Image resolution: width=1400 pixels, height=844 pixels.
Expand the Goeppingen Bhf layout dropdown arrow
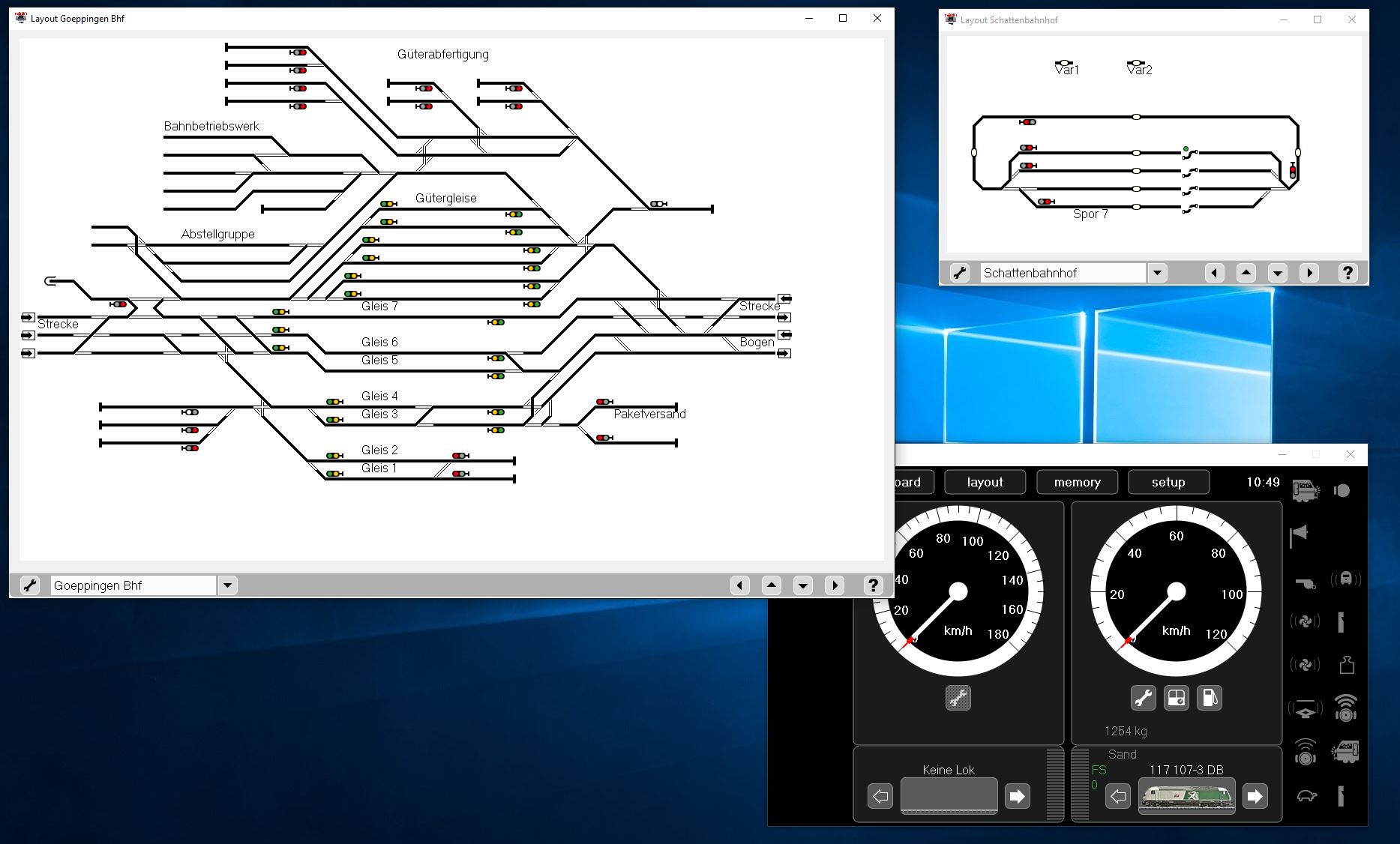(228, 585)
